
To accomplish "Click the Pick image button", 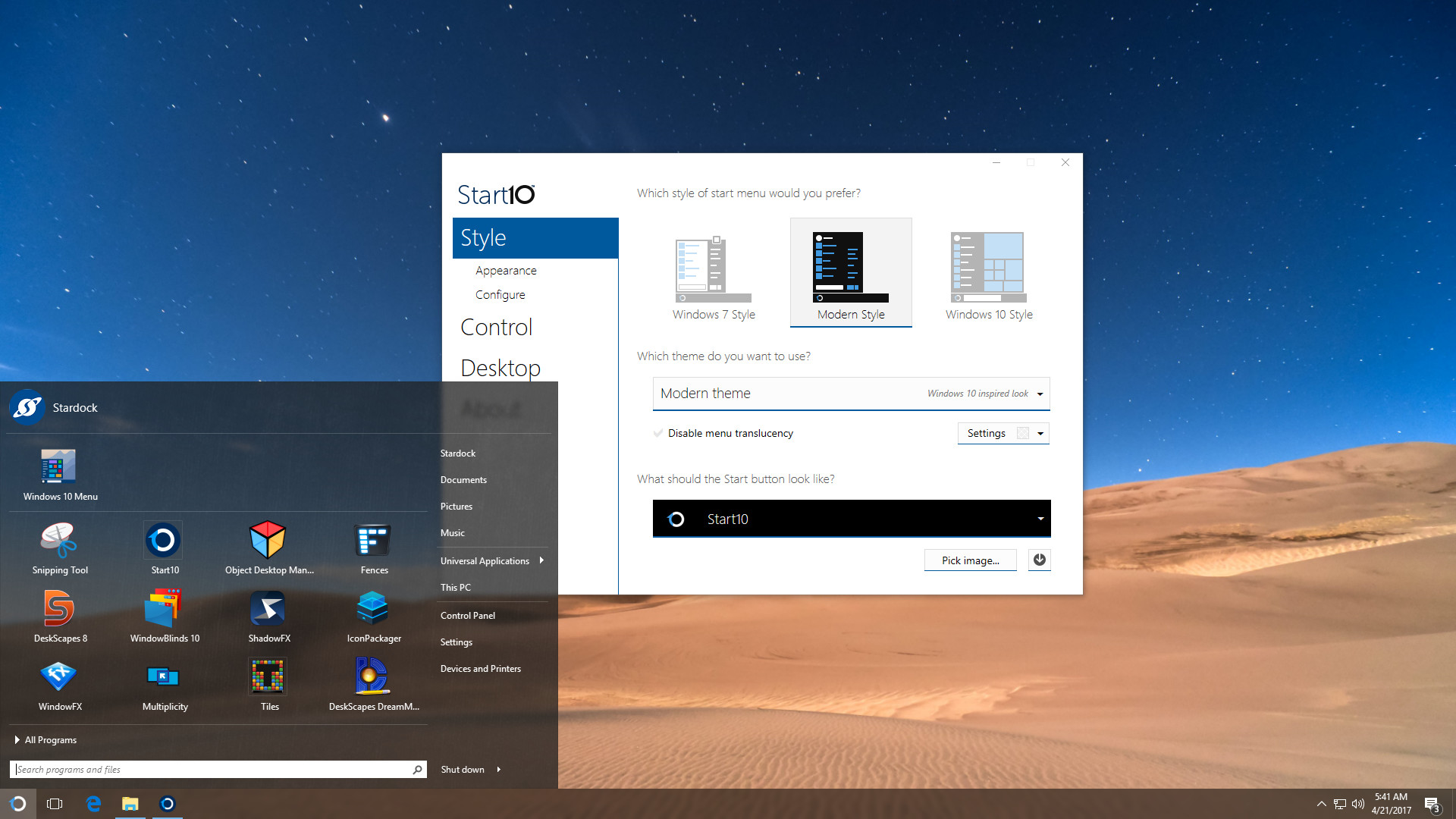I will [x=970, y=560].
